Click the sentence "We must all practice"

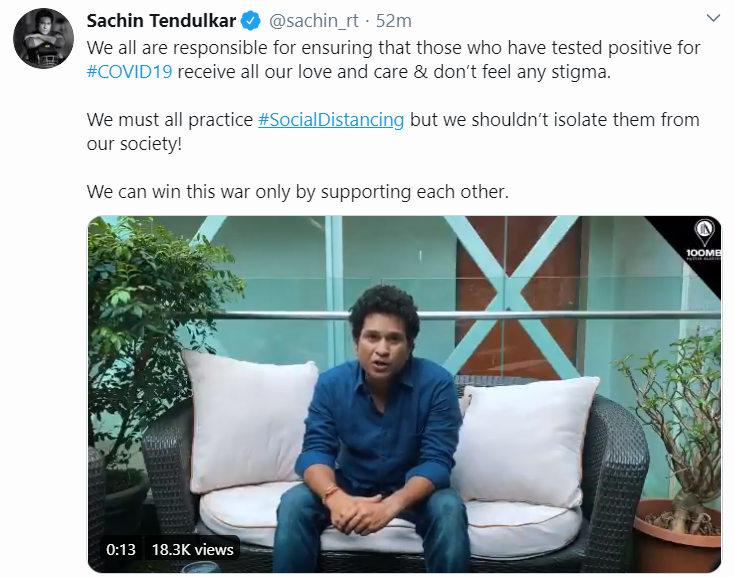(170, 119)
